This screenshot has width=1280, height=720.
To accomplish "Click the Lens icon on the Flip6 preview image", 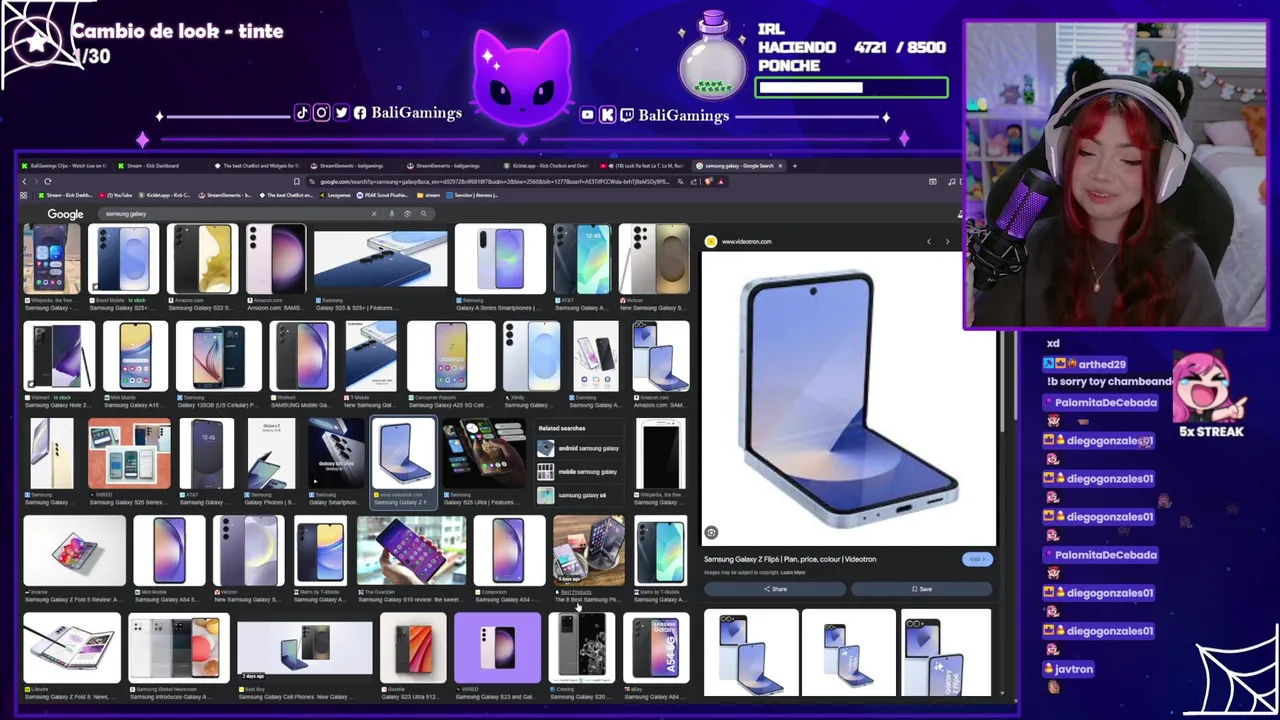I will pos(711,532).
